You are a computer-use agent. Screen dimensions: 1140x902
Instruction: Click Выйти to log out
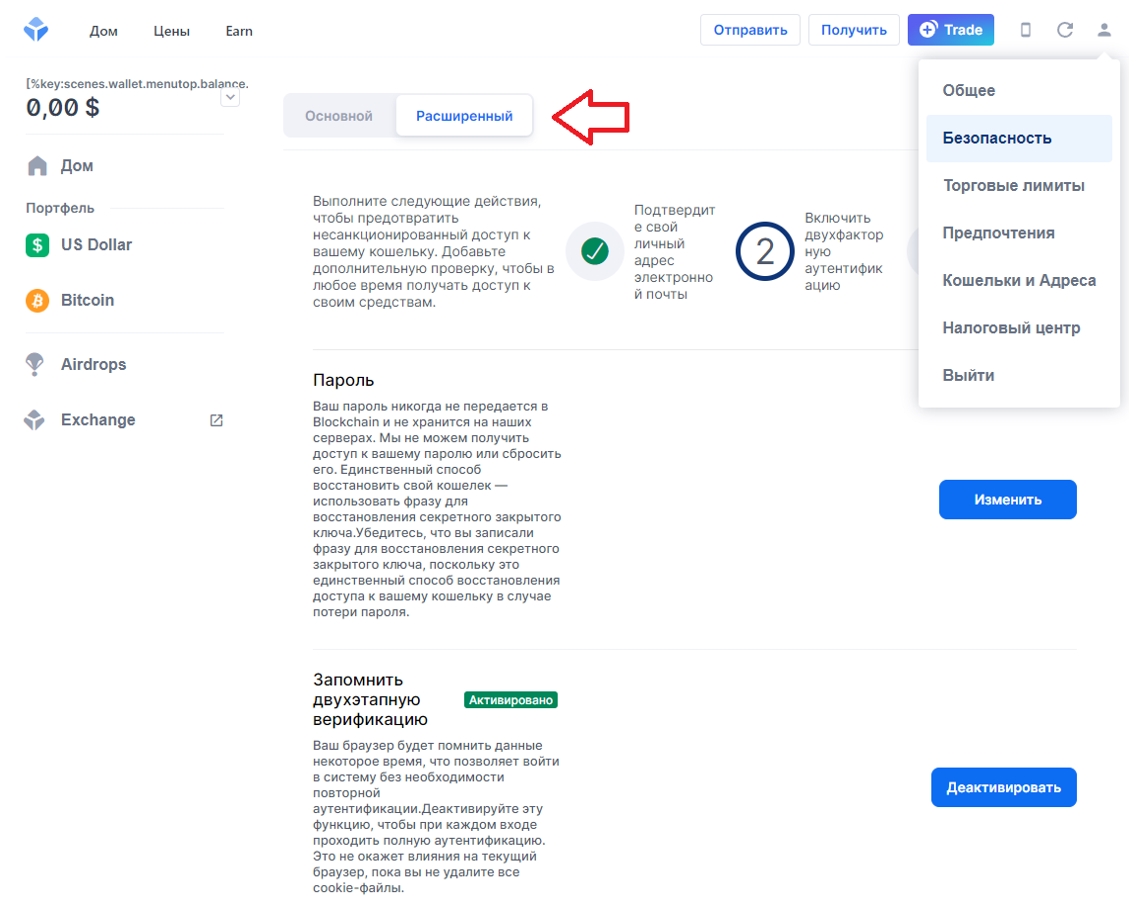1019,376
